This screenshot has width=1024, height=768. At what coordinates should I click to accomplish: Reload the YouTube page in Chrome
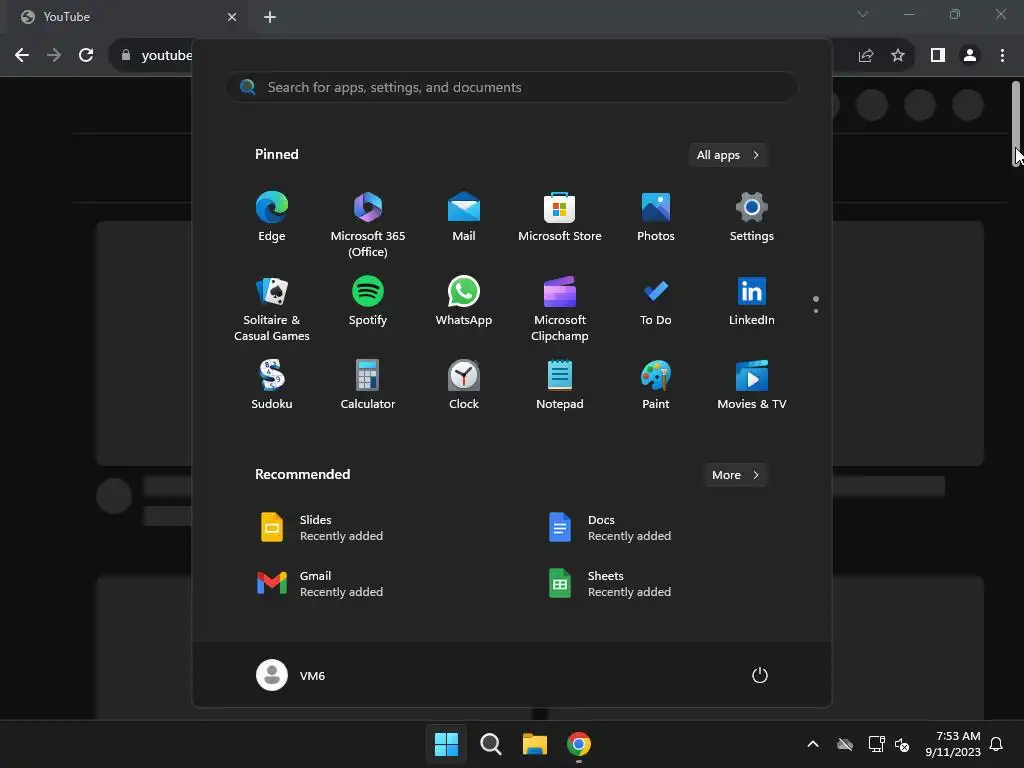[x=86, y=56]
